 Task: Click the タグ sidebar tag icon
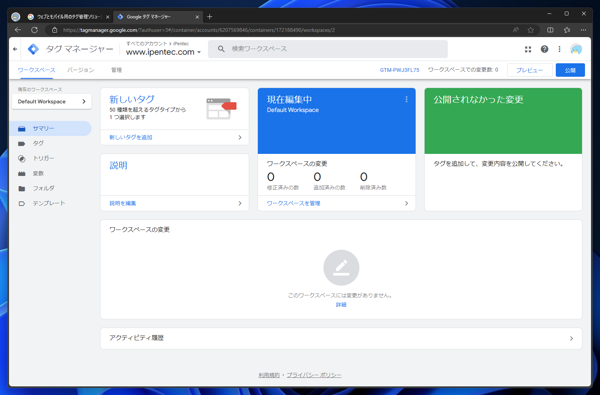pyautogui.click(x=22, y=144)
